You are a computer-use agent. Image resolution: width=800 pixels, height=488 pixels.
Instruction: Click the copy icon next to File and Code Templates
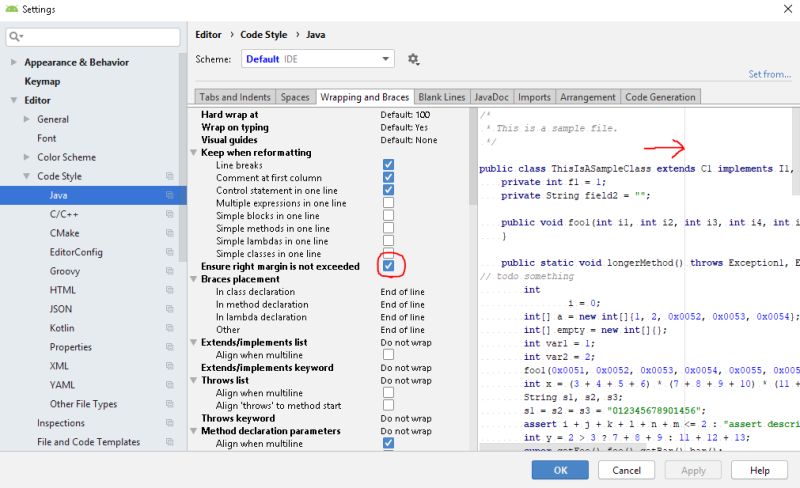[x=169, y=442]
